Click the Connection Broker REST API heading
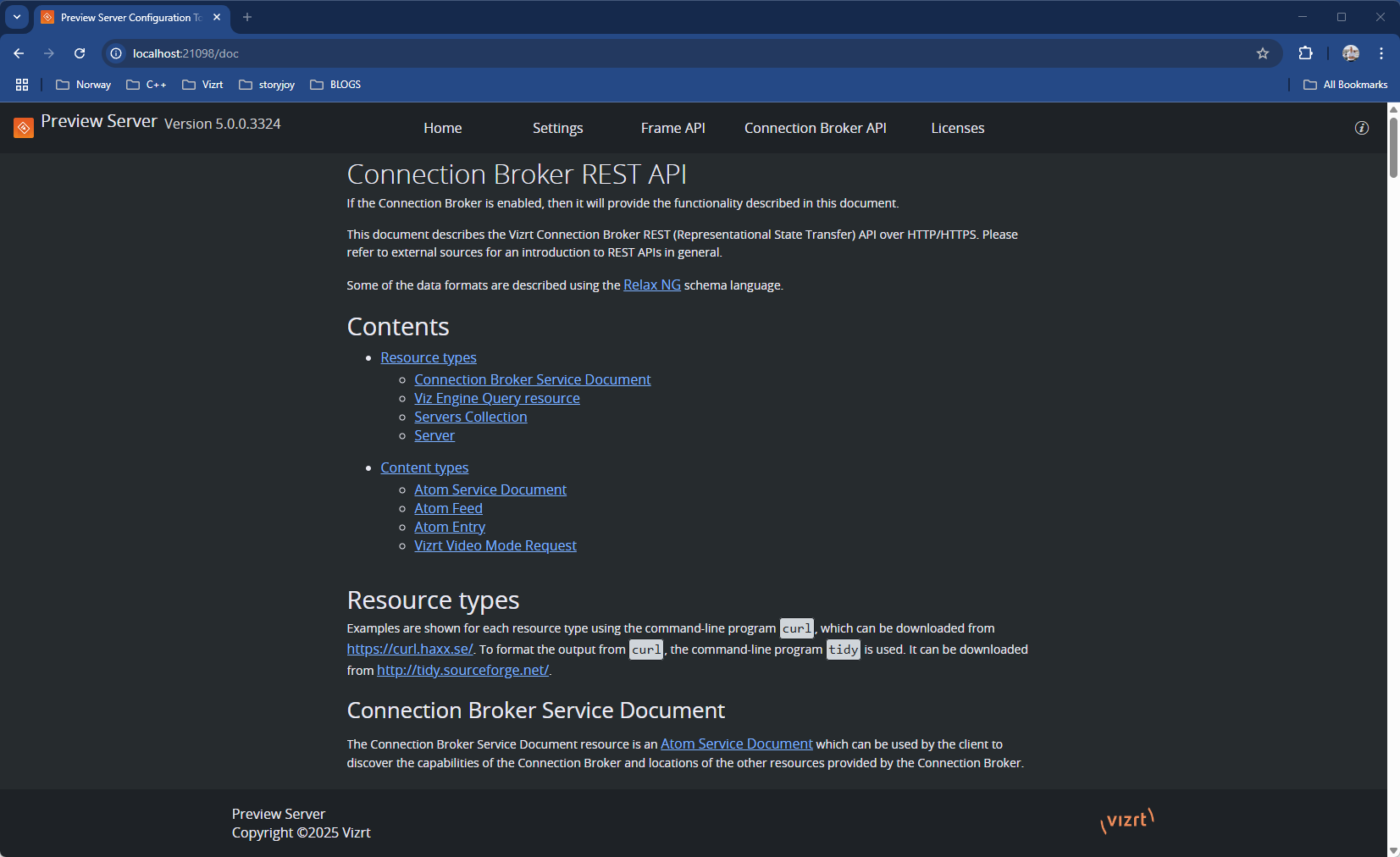 (x=517, y=174)
